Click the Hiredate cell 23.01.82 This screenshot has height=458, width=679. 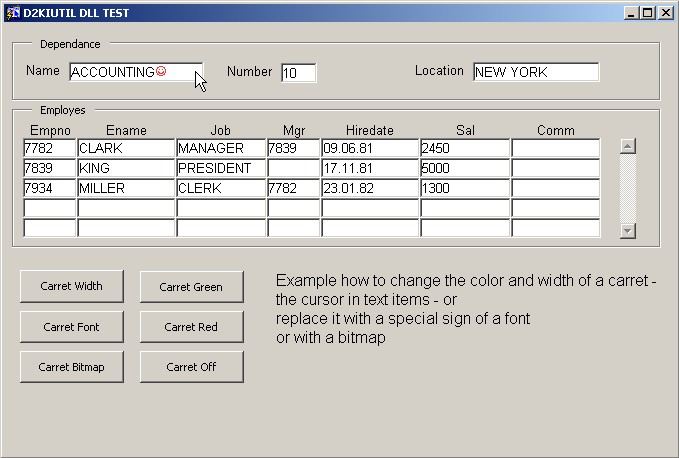point(370,188)
